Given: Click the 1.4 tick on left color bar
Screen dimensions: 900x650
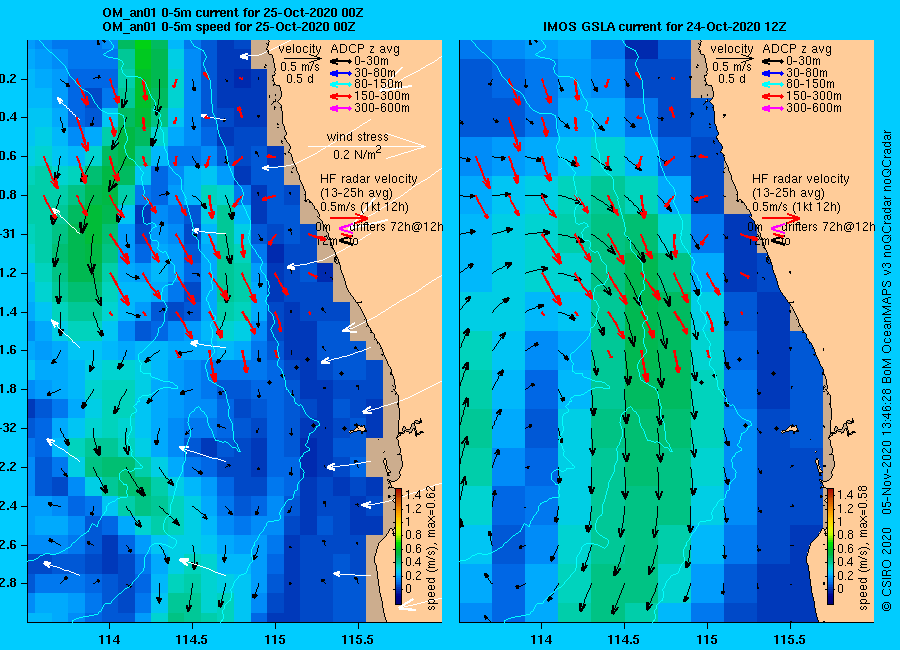Looking at the screenshot, I should (413, 495).
